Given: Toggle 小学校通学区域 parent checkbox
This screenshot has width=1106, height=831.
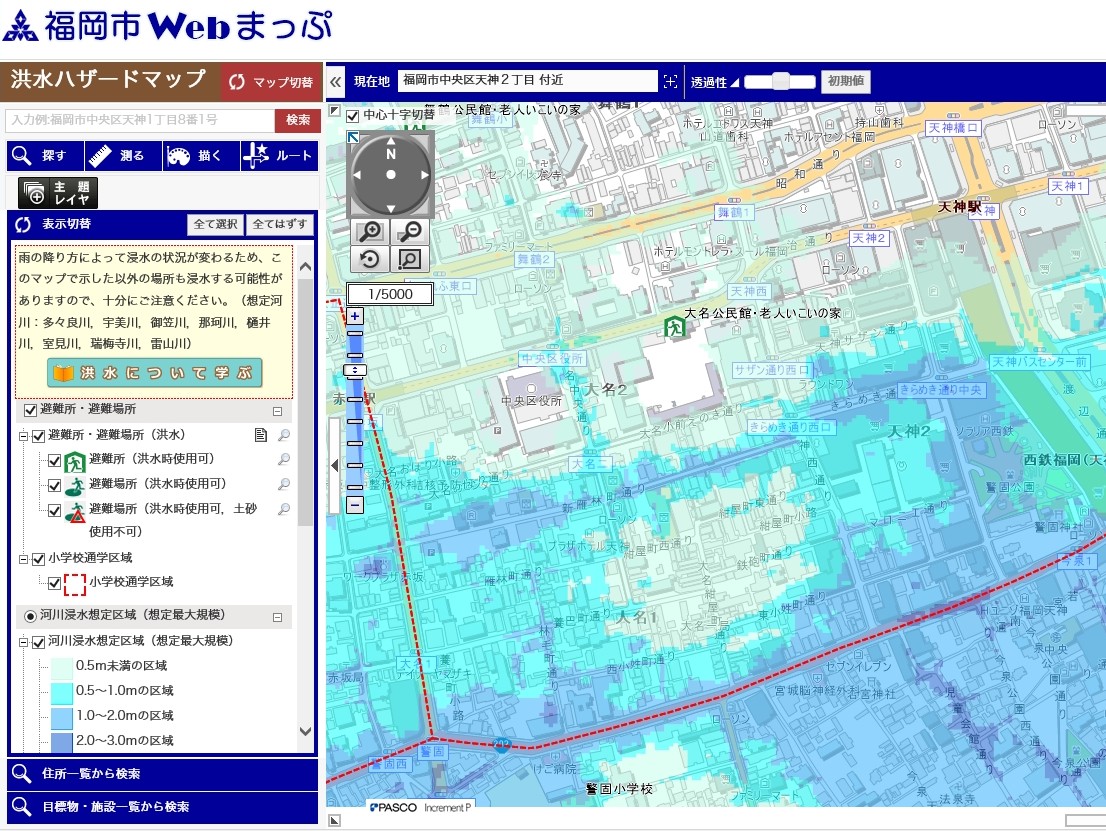Looking at the screenshot, I should [39, 559].
